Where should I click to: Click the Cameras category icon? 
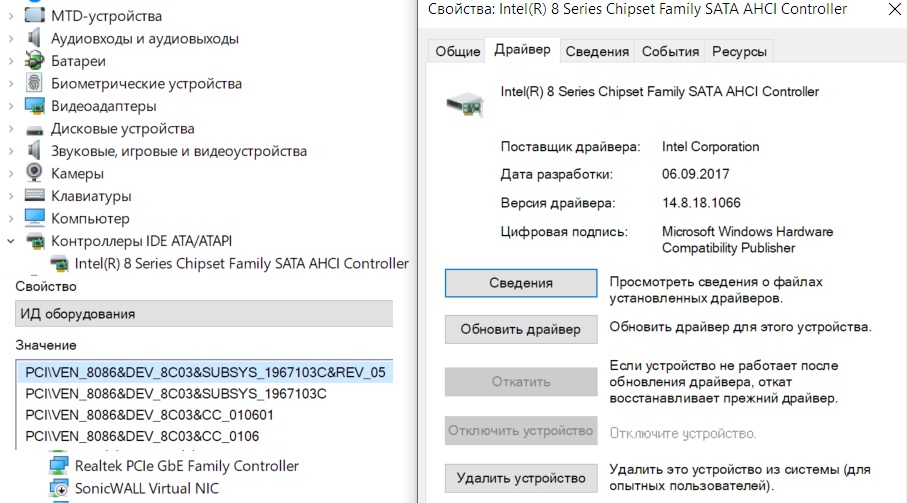click(35, 173)
